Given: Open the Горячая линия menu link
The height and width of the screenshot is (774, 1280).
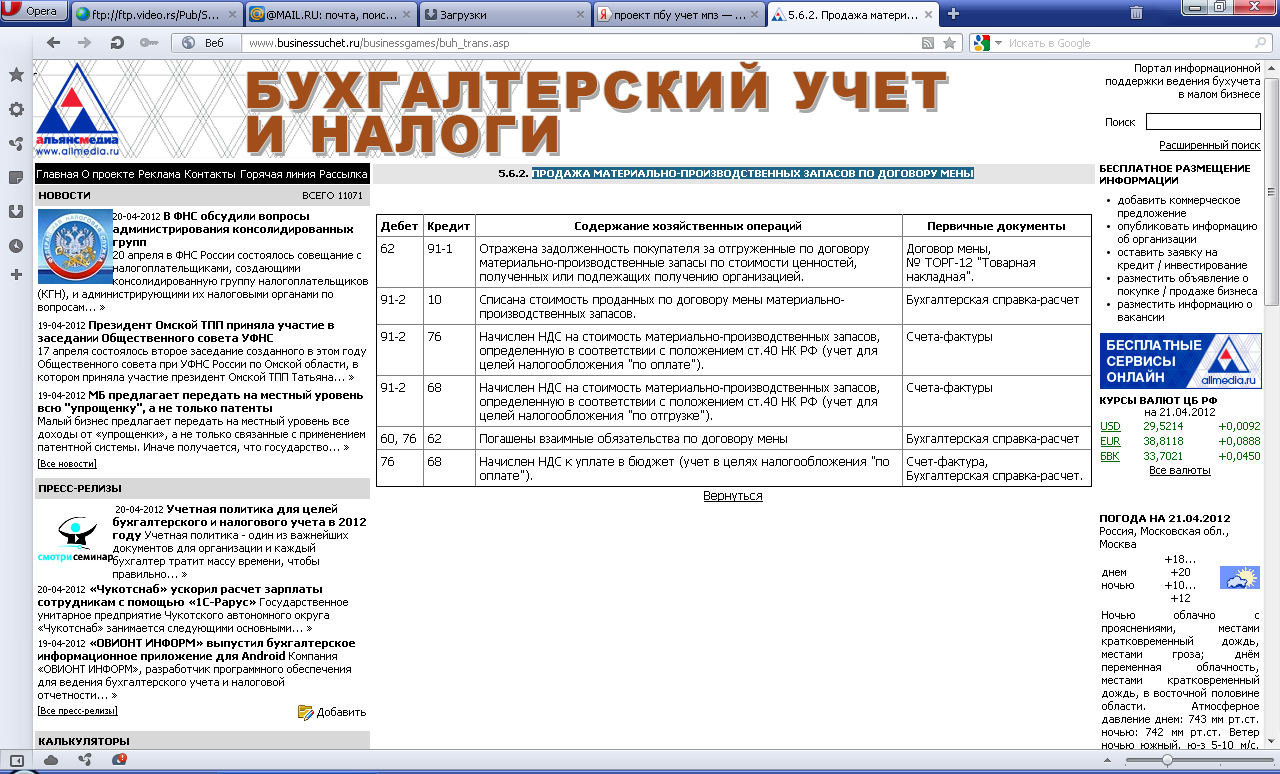Looking at the screenshot, I should (279, 174).
